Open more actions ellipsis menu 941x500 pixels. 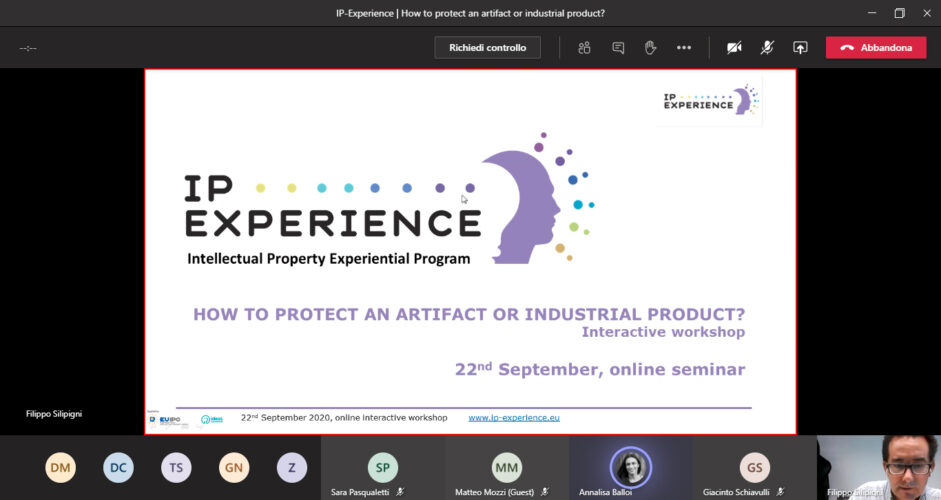pyautogui.click(x=684, y=47)
